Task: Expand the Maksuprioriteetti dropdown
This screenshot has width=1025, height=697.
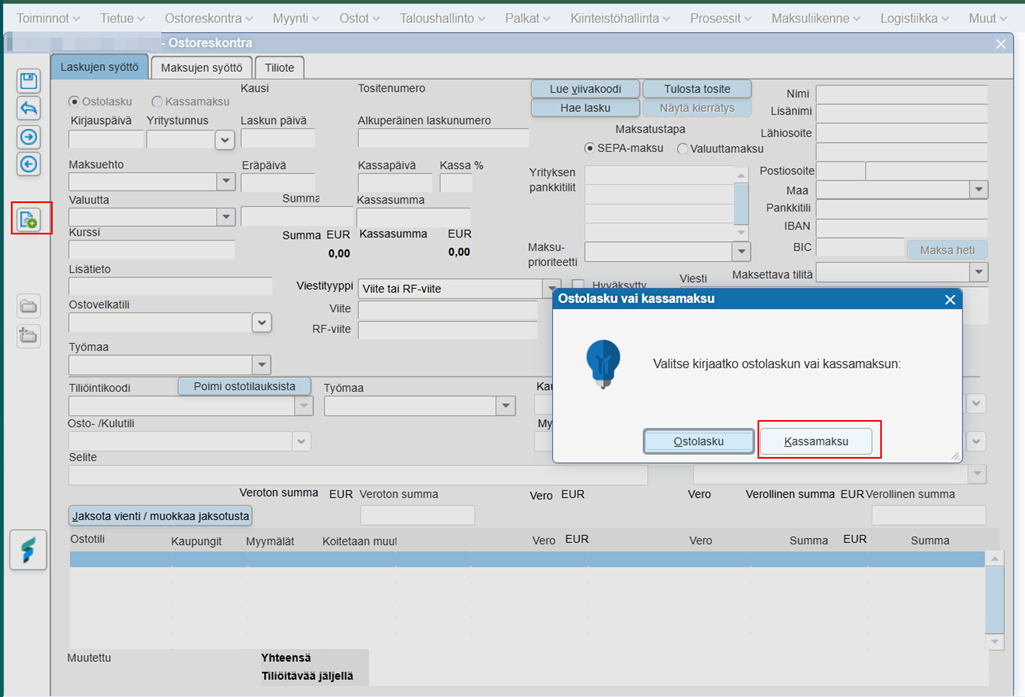Action: click(x=741, y=251)
